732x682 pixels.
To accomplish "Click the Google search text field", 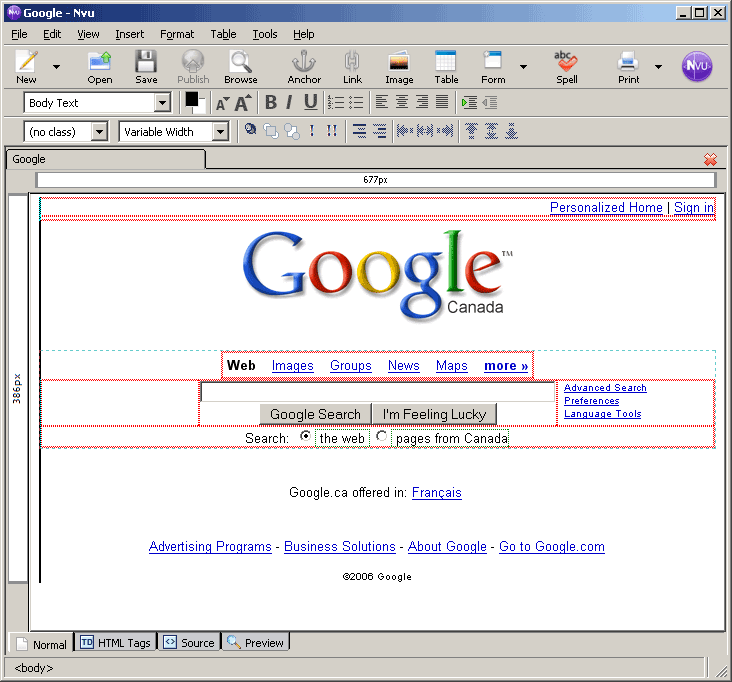I will click(x=378, y=392).
